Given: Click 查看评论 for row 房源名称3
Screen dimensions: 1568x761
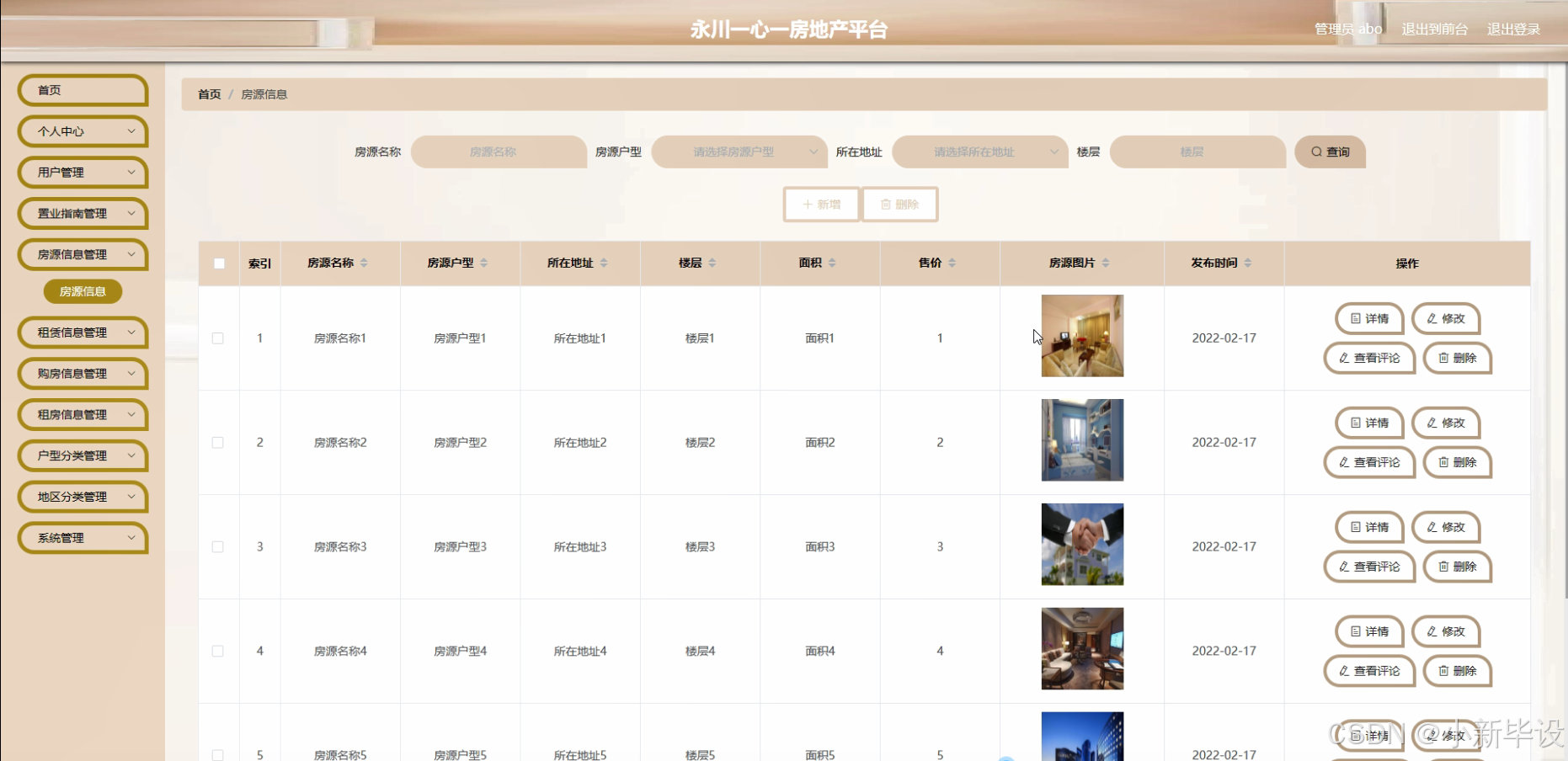Looking at the screenshot, I should pos(1369,567).
